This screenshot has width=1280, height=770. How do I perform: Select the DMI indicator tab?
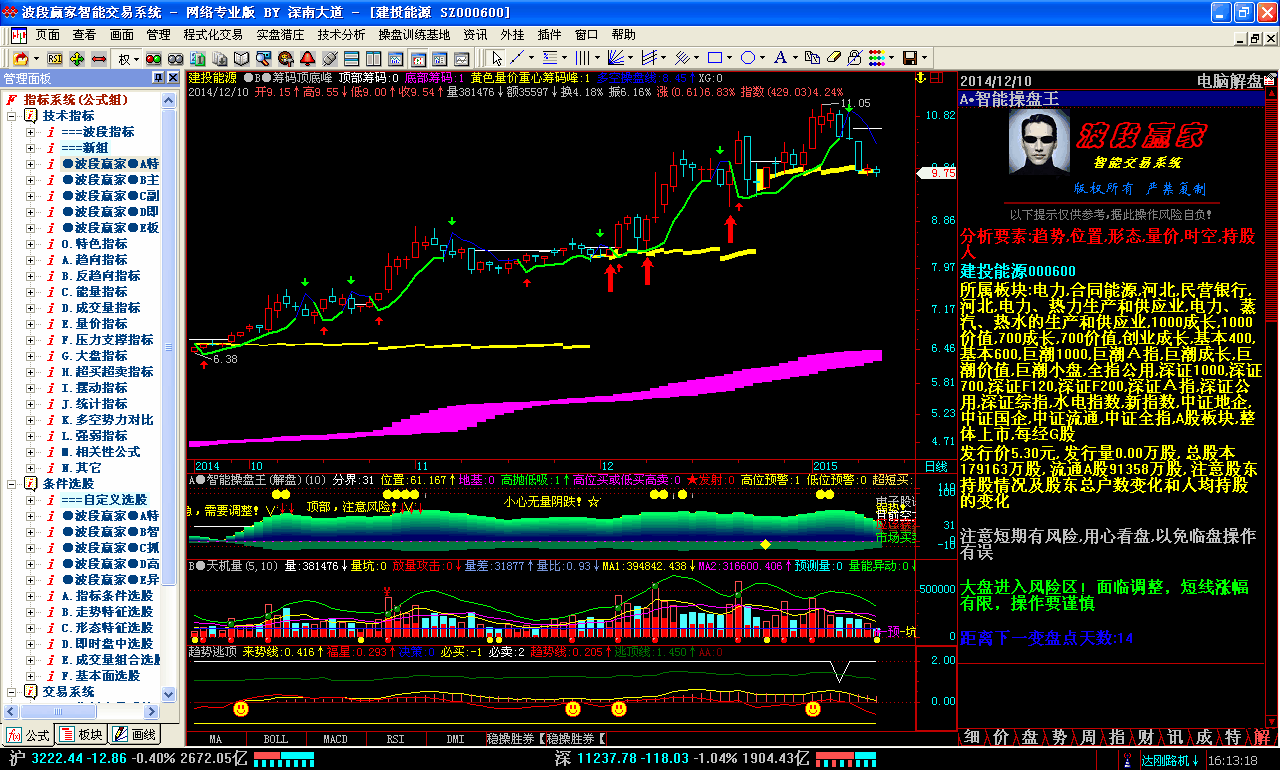click(455, 739)
